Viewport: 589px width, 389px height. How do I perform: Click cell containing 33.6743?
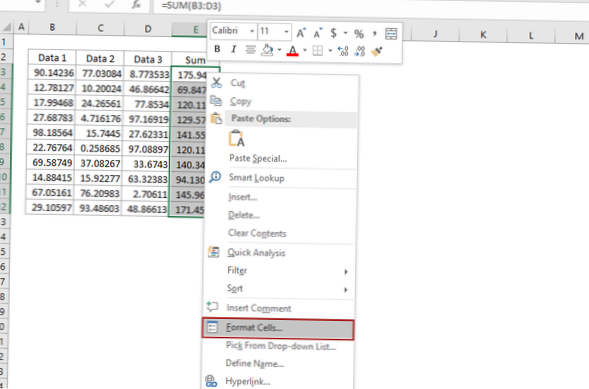tap(145, 164)
